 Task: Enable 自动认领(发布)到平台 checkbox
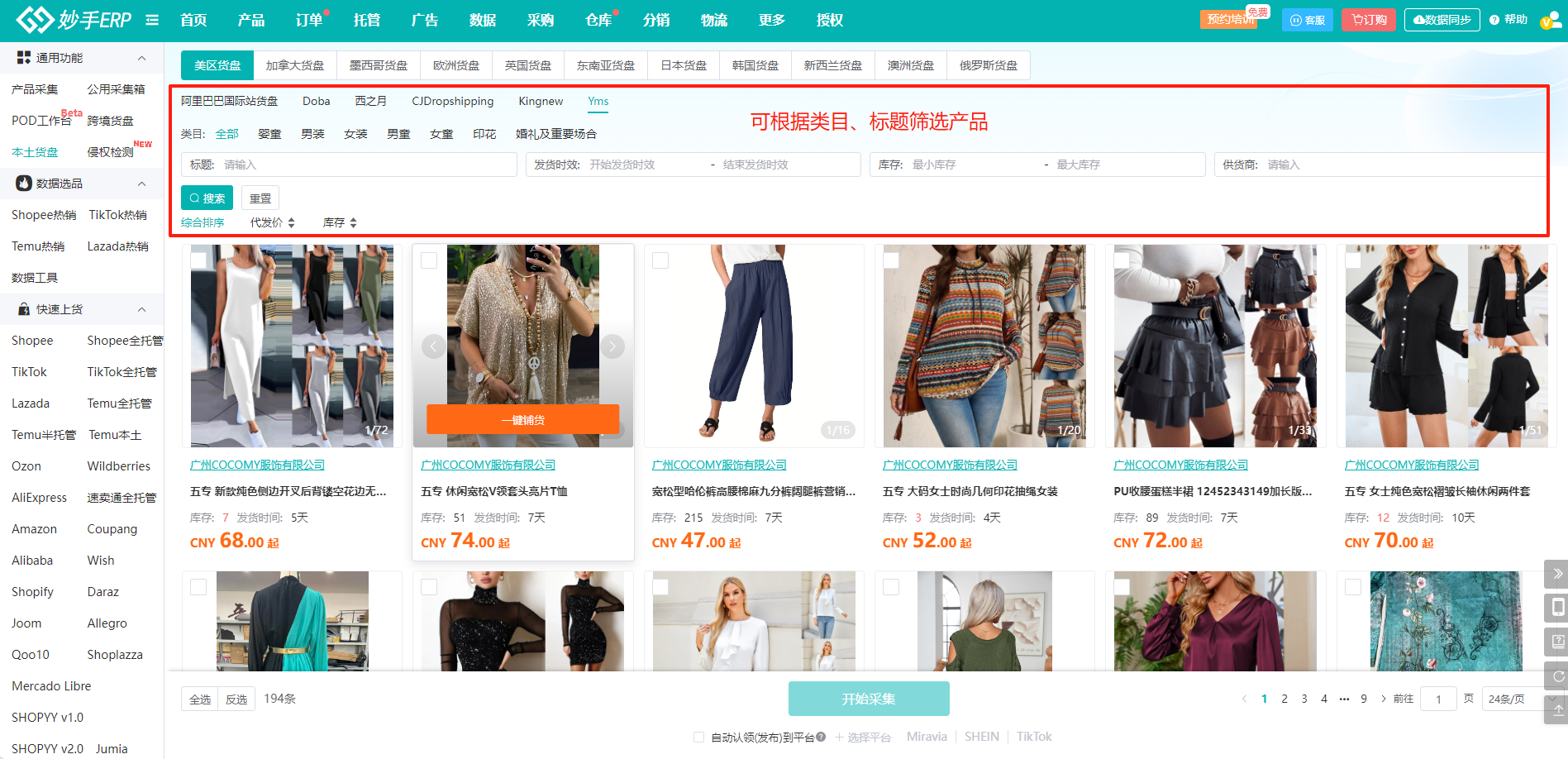click(x=699, y=737)
